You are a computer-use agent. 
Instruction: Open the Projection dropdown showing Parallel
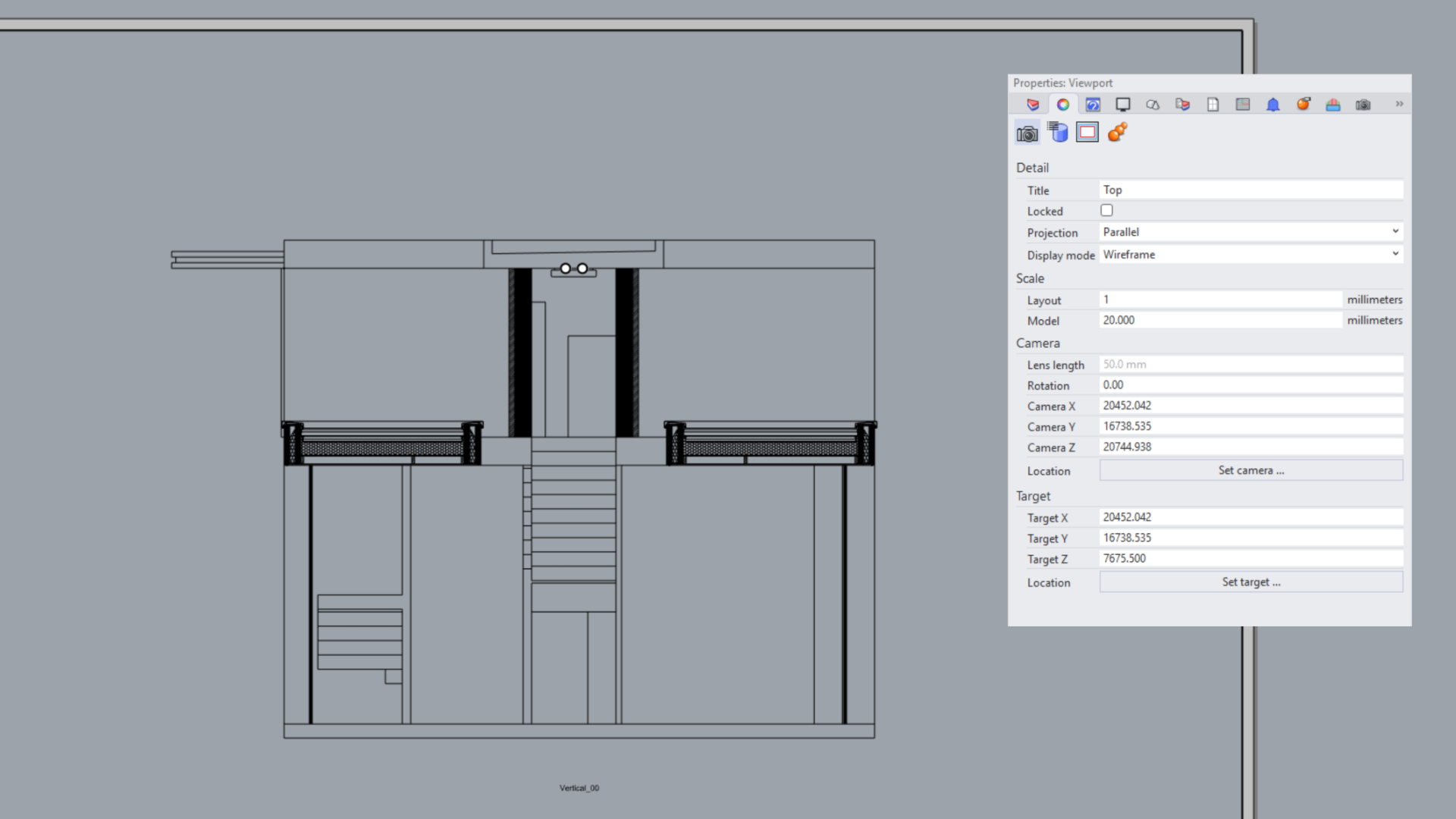click(1251, 232)
